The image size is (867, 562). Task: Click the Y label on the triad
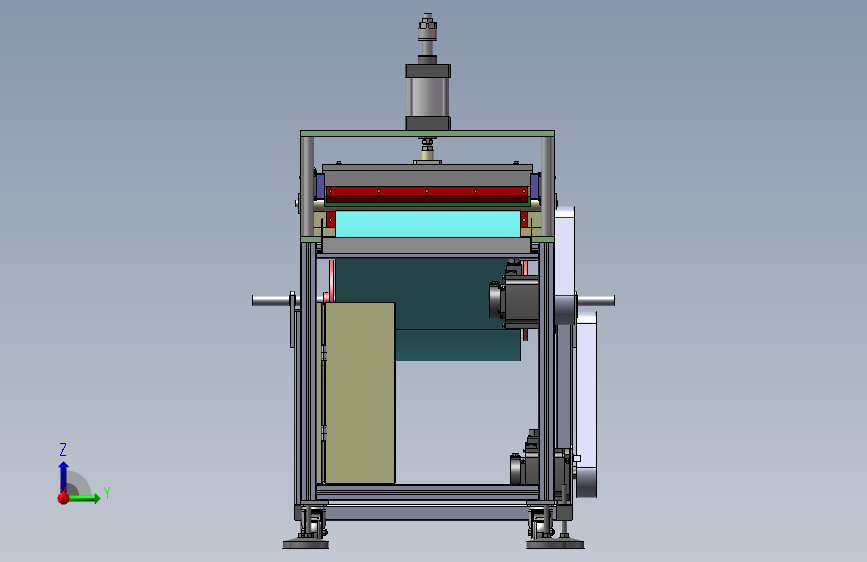pos(107,492)
